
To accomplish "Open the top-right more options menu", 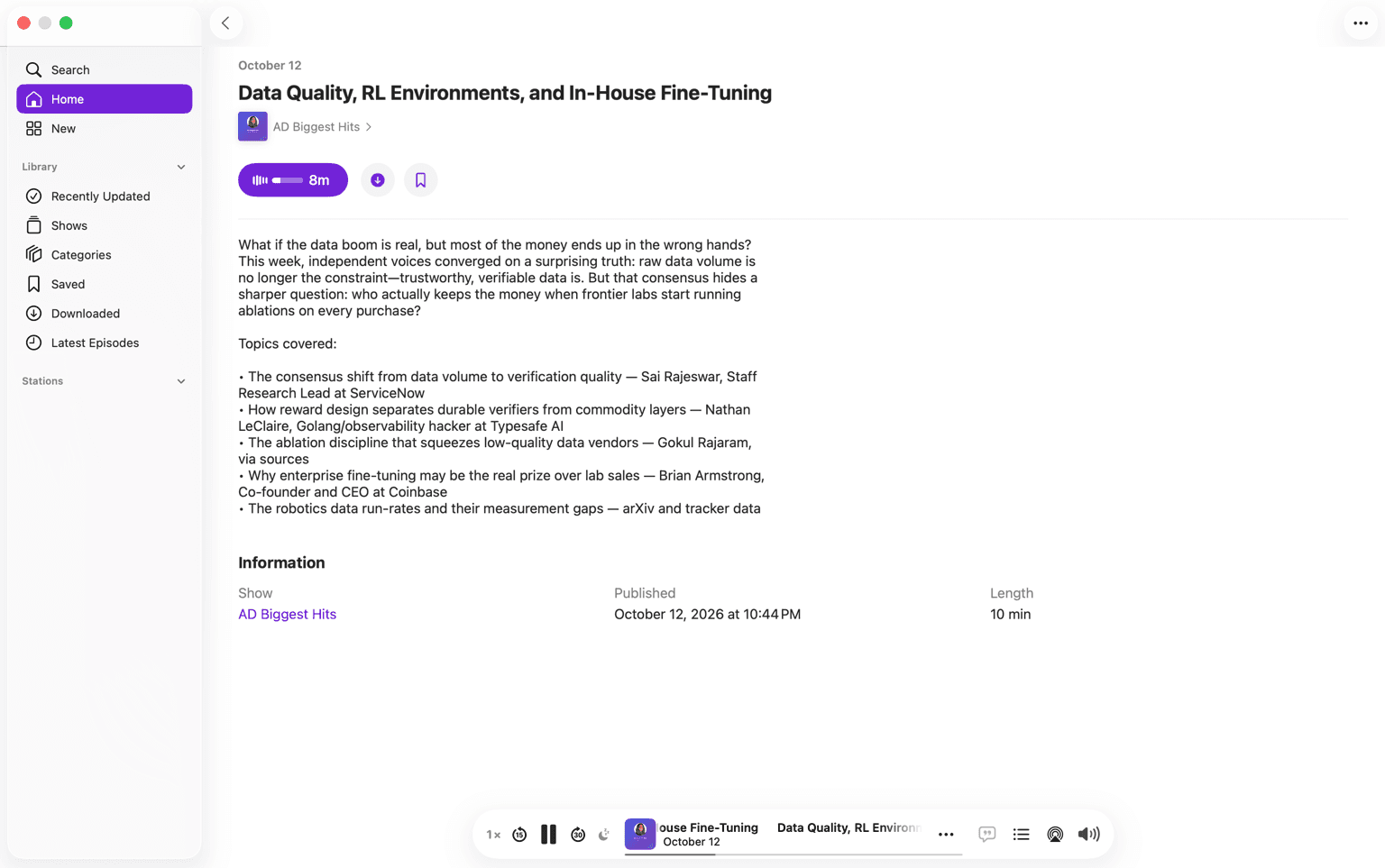I will pyautogui.click(x=1361, y=23).
